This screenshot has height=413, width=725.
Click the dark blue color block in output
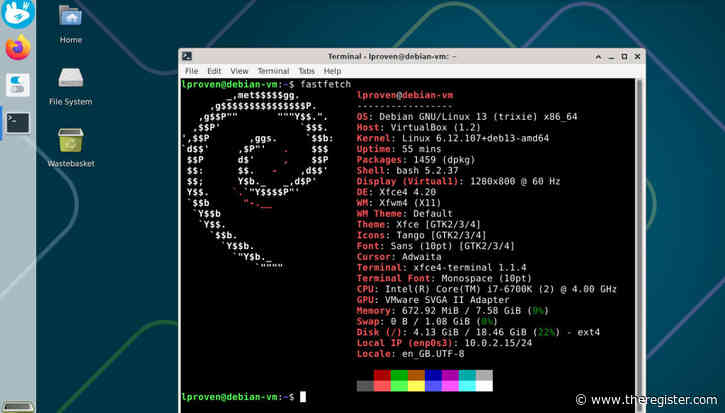[433, 375]
